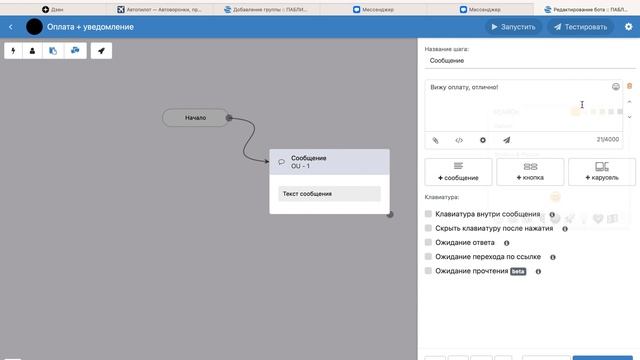This screenshot has width=640, height=360.
Task: Click the copy pages icon in canvas toolbar
Action: pyautogui.click(x=53, y=51)
